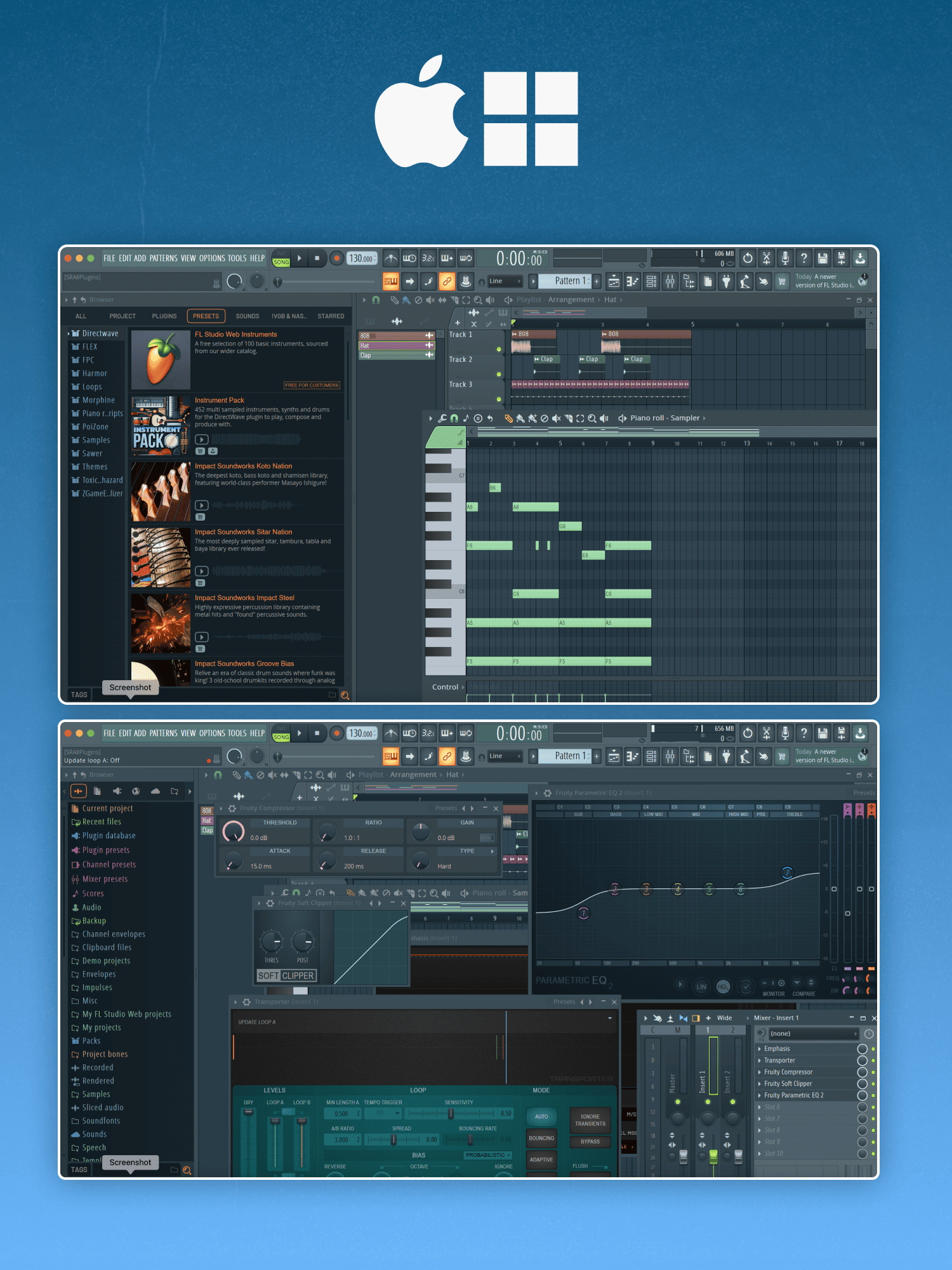Click the LIN button in Parametric EQ 2
This screenshot has height=1270, width=952.
[701, 986]
